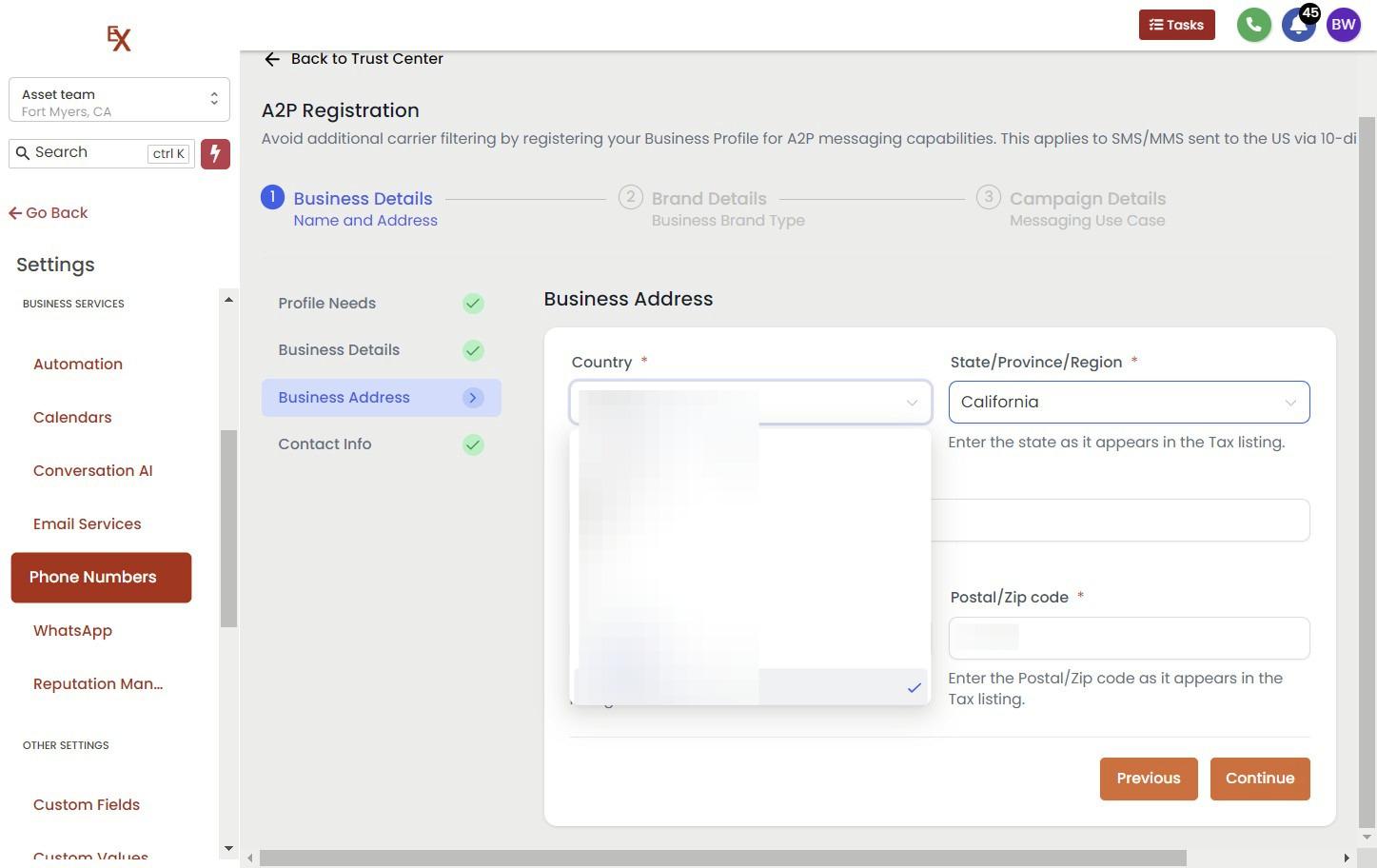Open the BW user profile avatar
This screenshot has width=1377, height=868.
(1343, 26)
